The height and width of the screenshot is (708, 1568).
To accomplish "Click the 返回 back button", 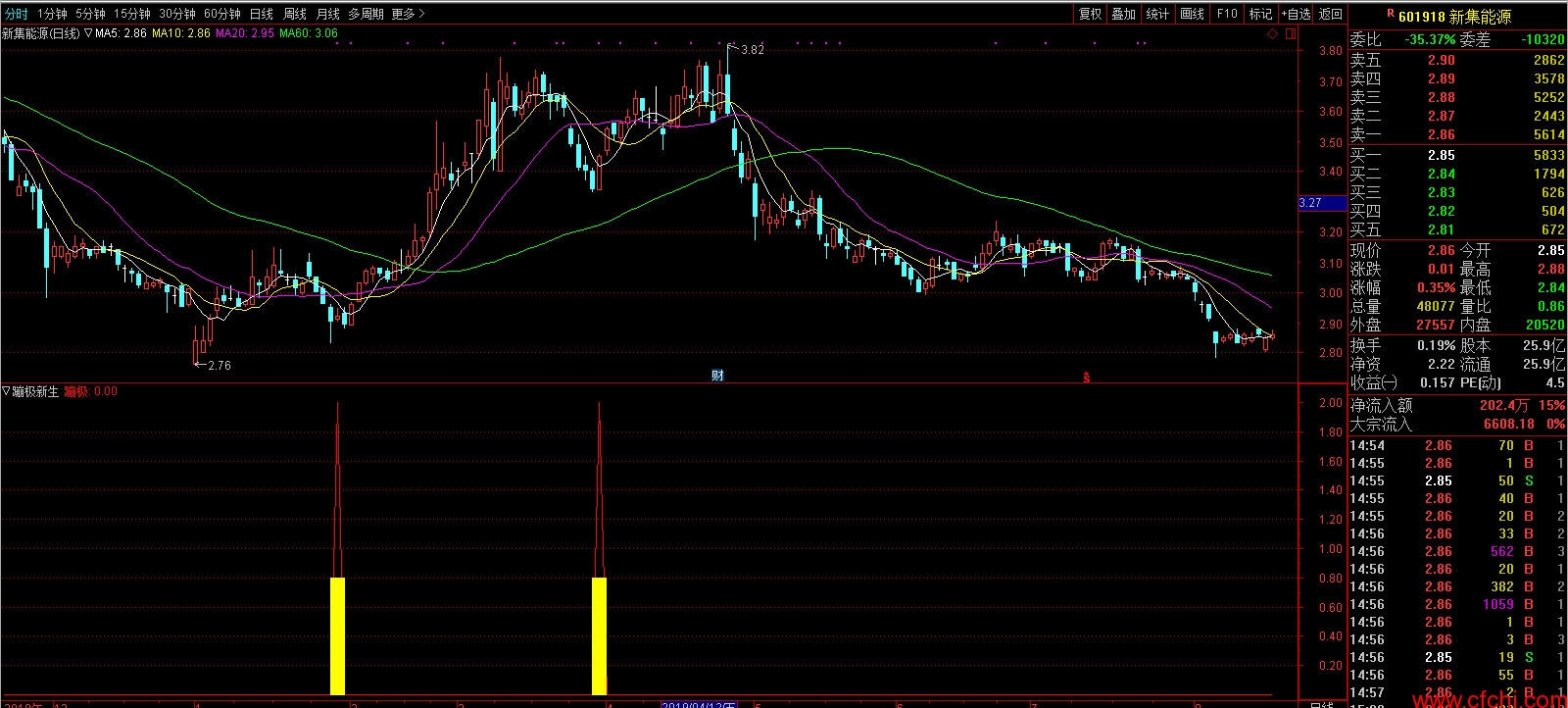I will tap(1331, 14).
